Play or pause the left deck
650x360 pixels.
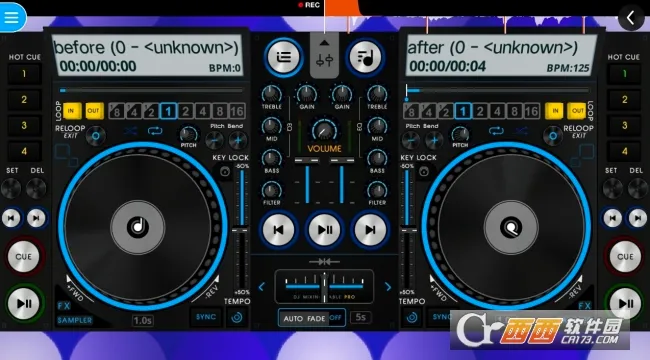pos(24,304)
